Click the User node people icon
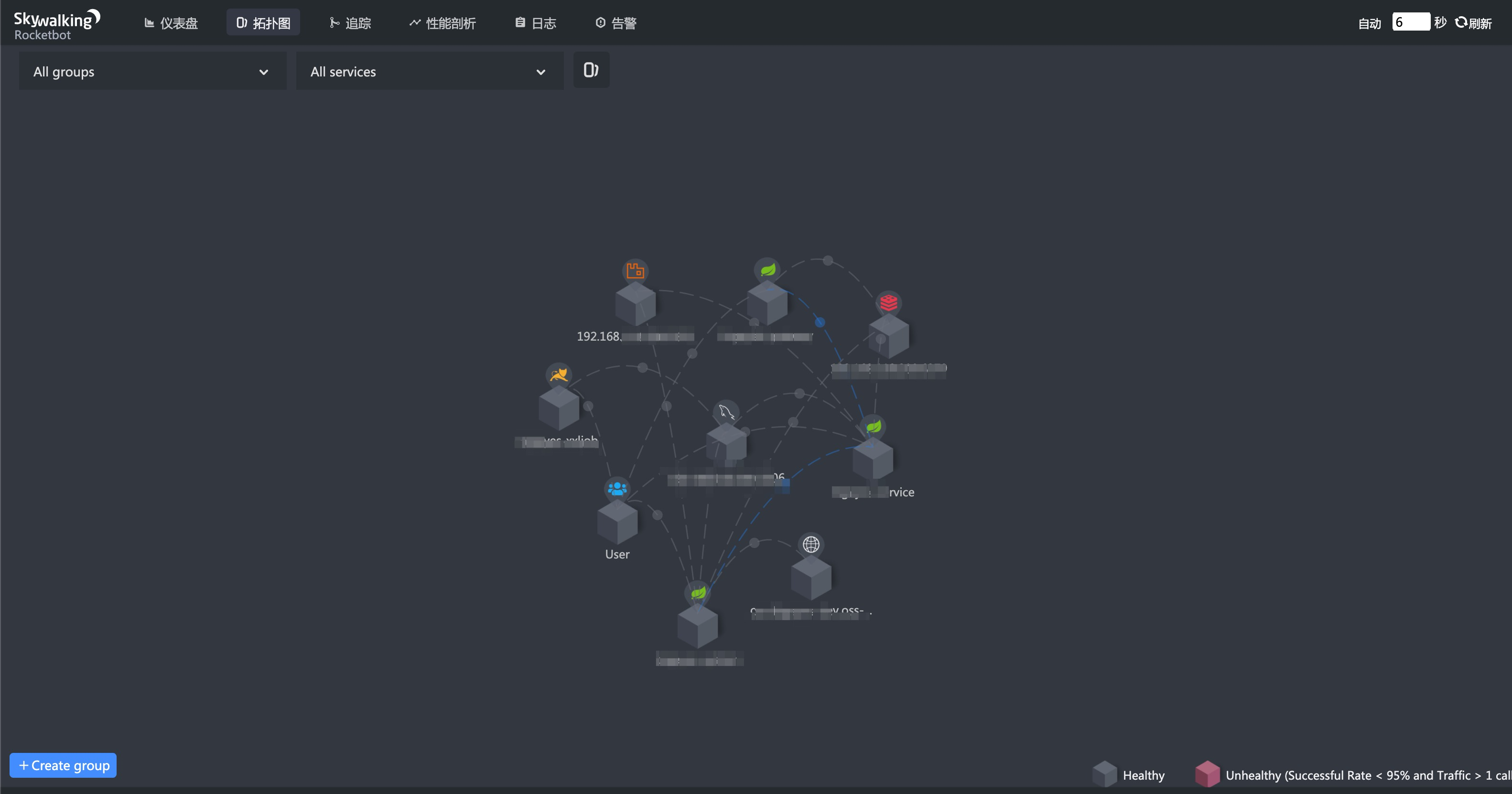This screenshot has height=794, width=1512. (617, 488)
